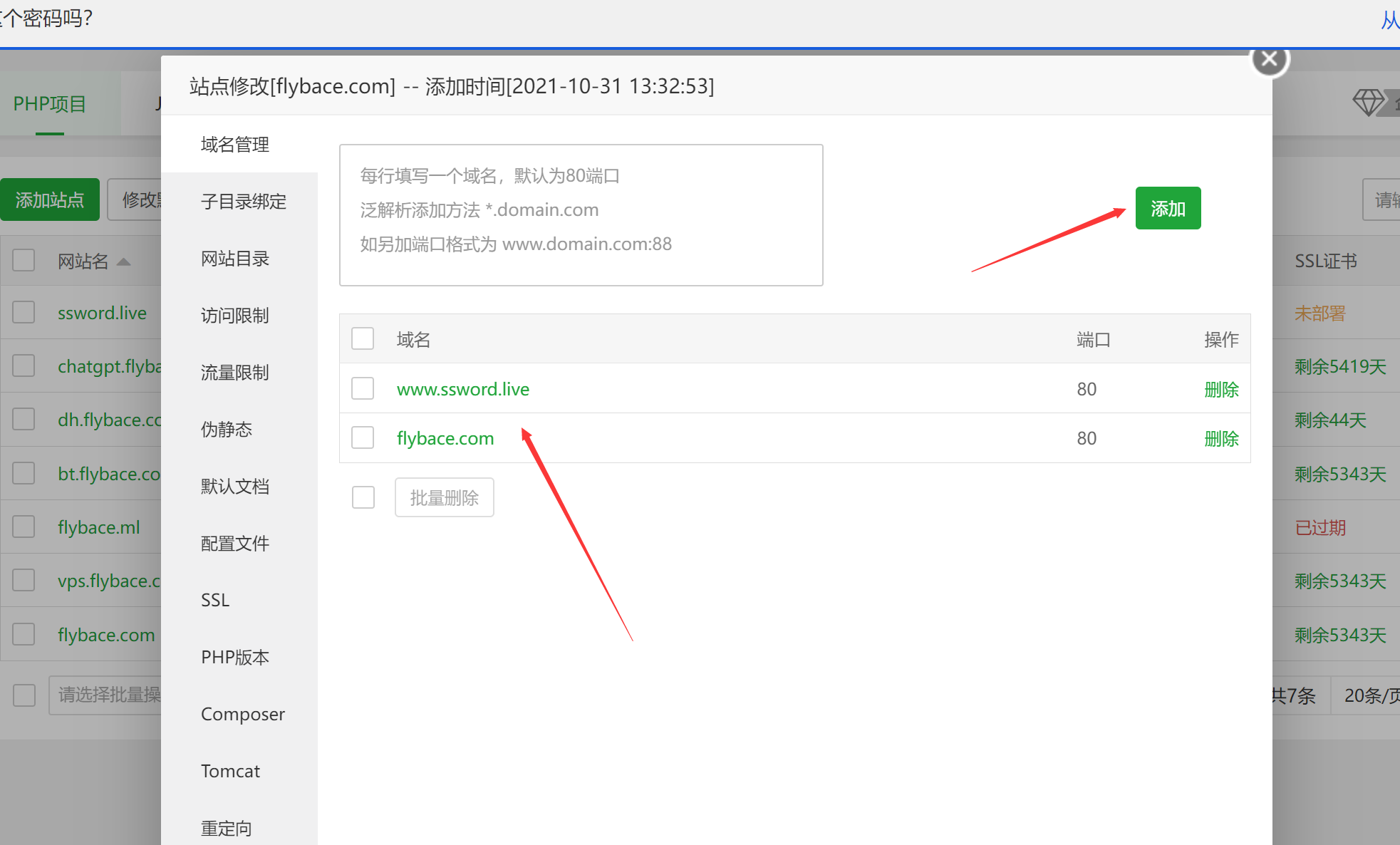Toggle the select-all domains header checkbox
Viewport: 1400px width, 845px height.
pos(363,338)
